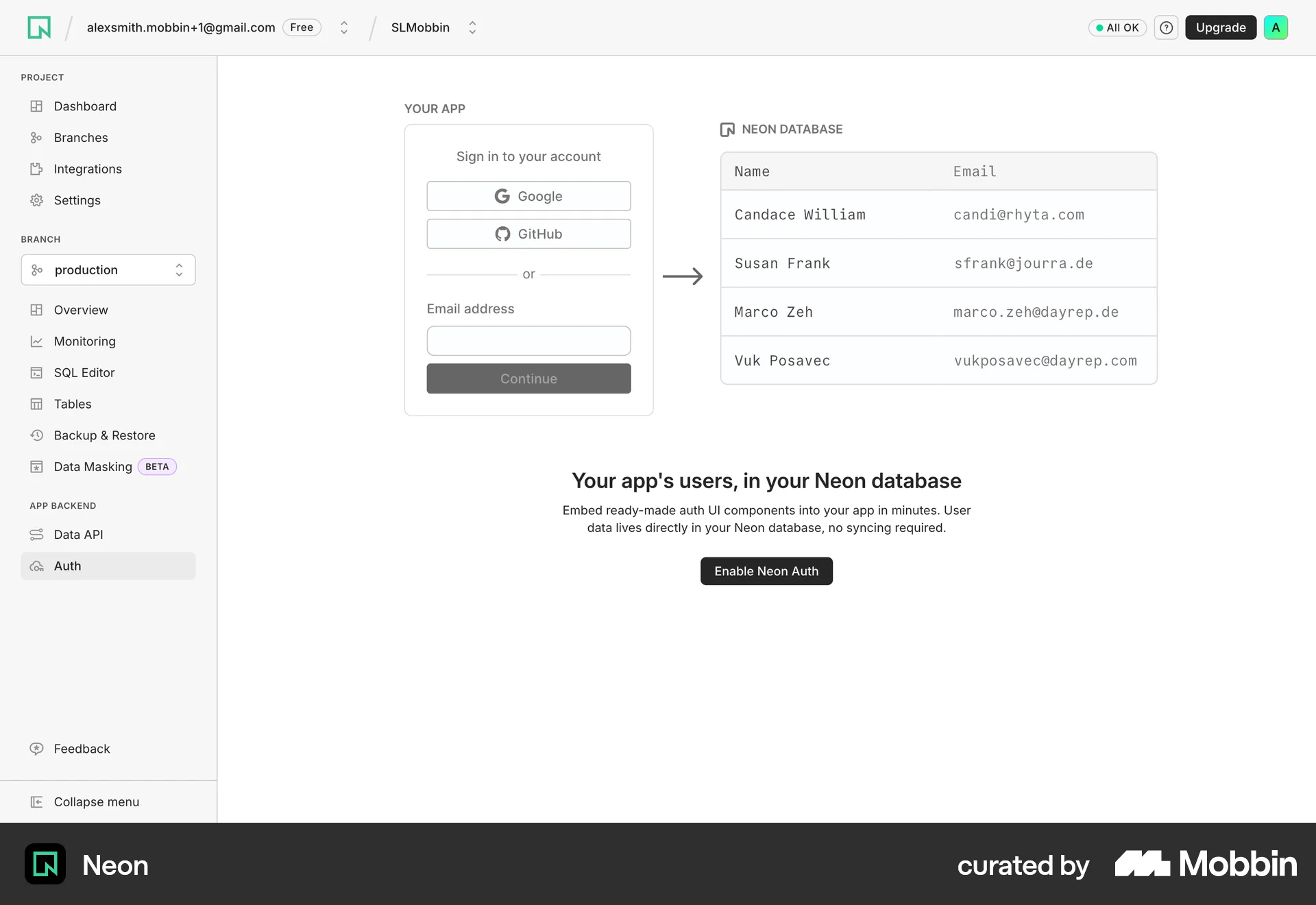The width and height of the screenshot is (1316, 905).
Task: Click Enable Neon Auth button
Action: (x=766, y=571)
